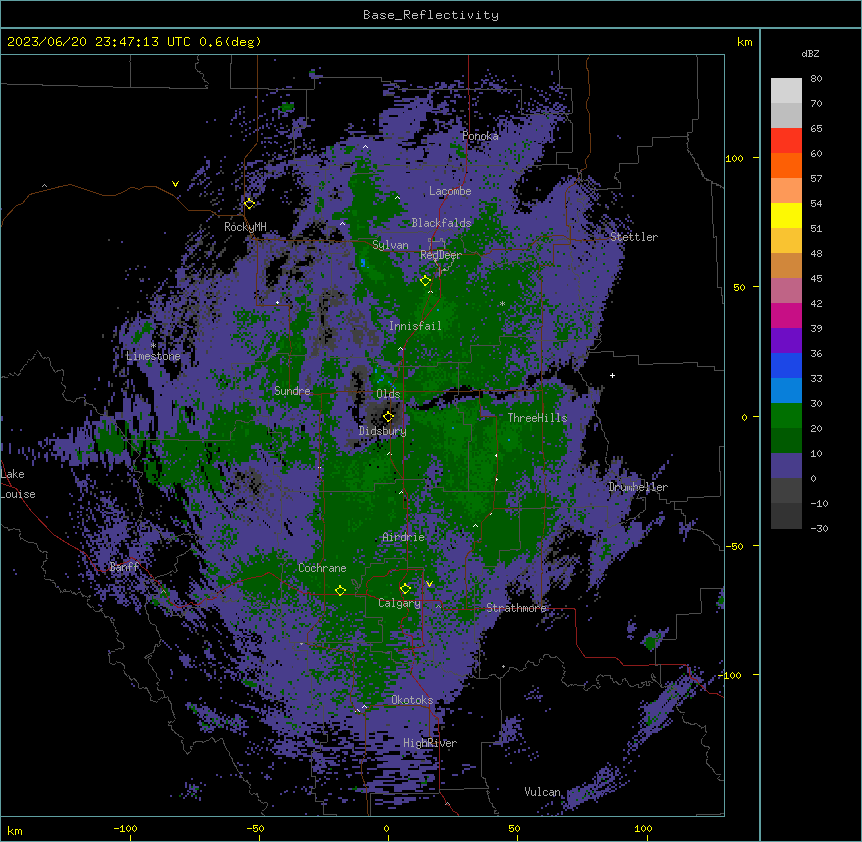Click the ThreeHills label
Image resolution: width=862 pixels, height=842 pixels.
click(537, 418)
